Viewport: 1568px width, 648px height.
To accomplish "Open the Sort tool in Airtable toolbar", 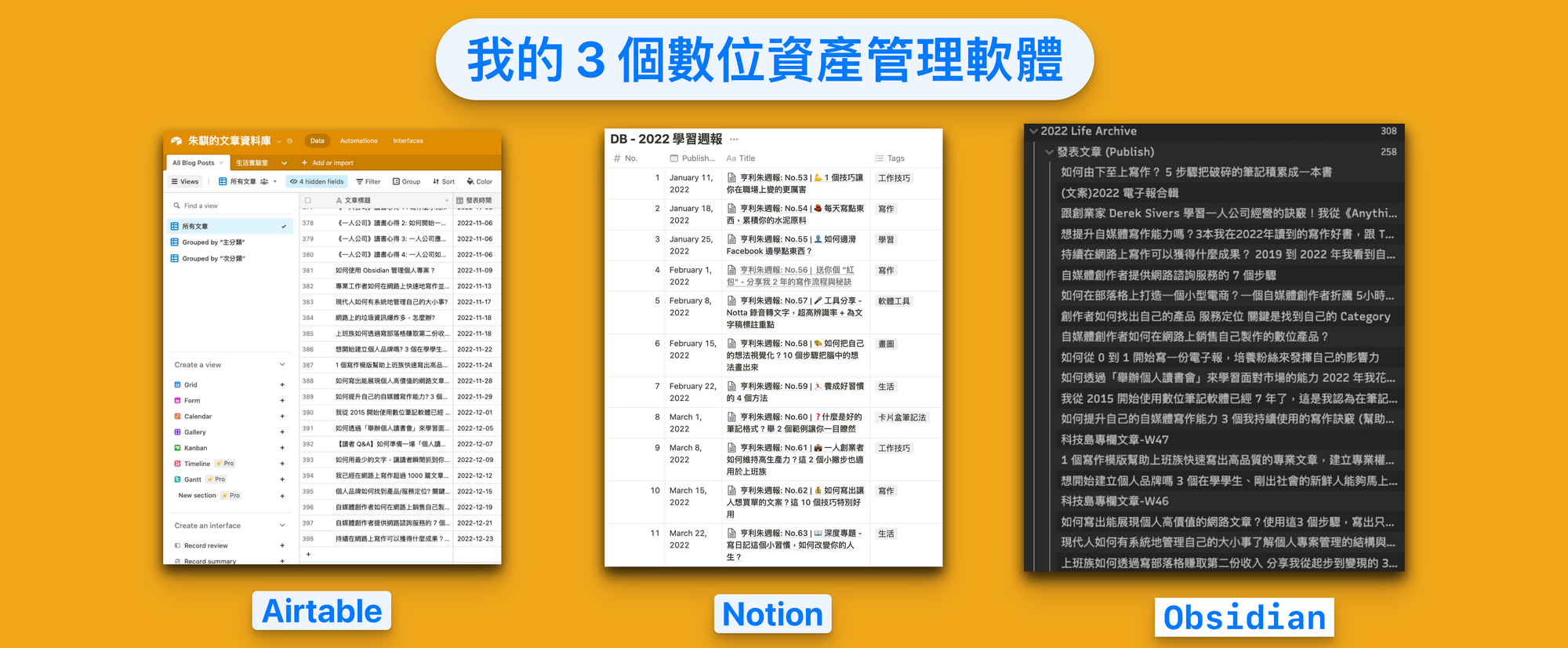I will point(444,181).
